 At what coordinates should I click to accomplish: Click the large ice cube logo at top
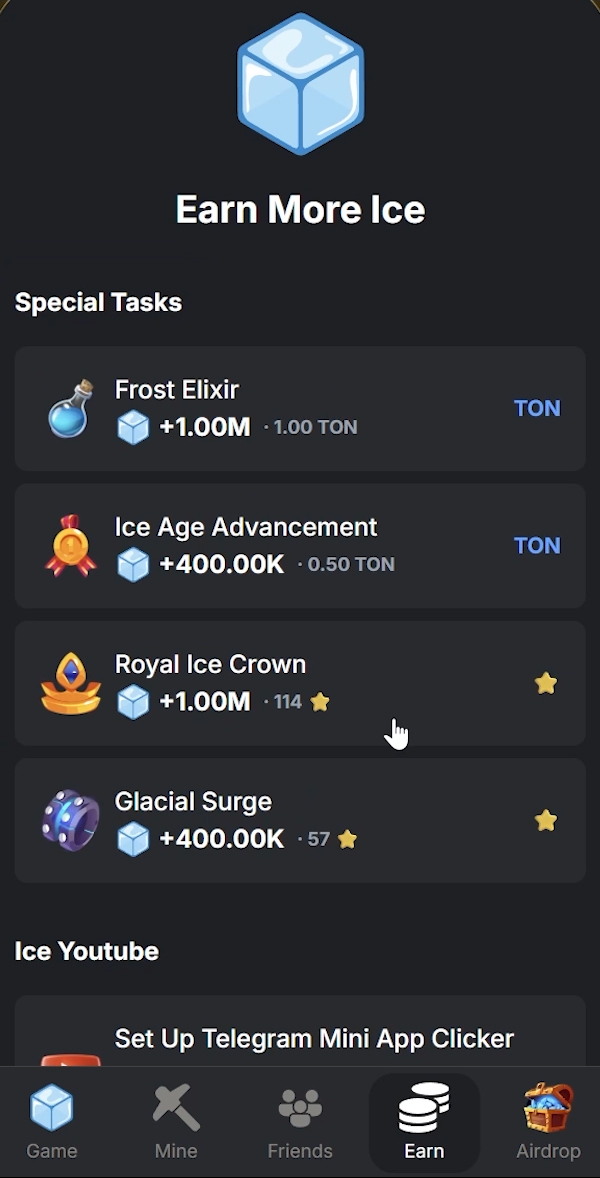[300, 85]
